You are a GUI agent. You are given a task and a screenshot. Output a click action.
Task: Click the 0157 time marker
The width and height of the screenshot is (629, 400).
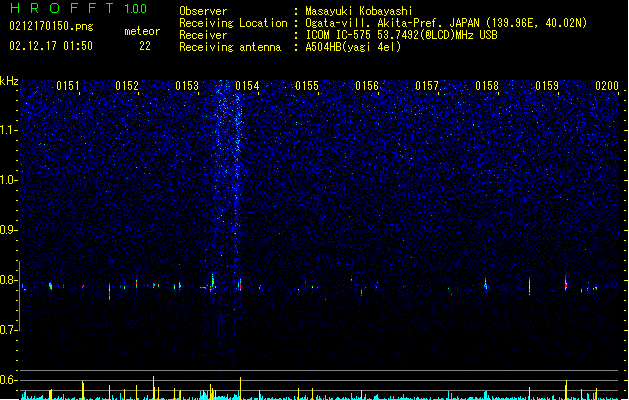tap(427, 86)
